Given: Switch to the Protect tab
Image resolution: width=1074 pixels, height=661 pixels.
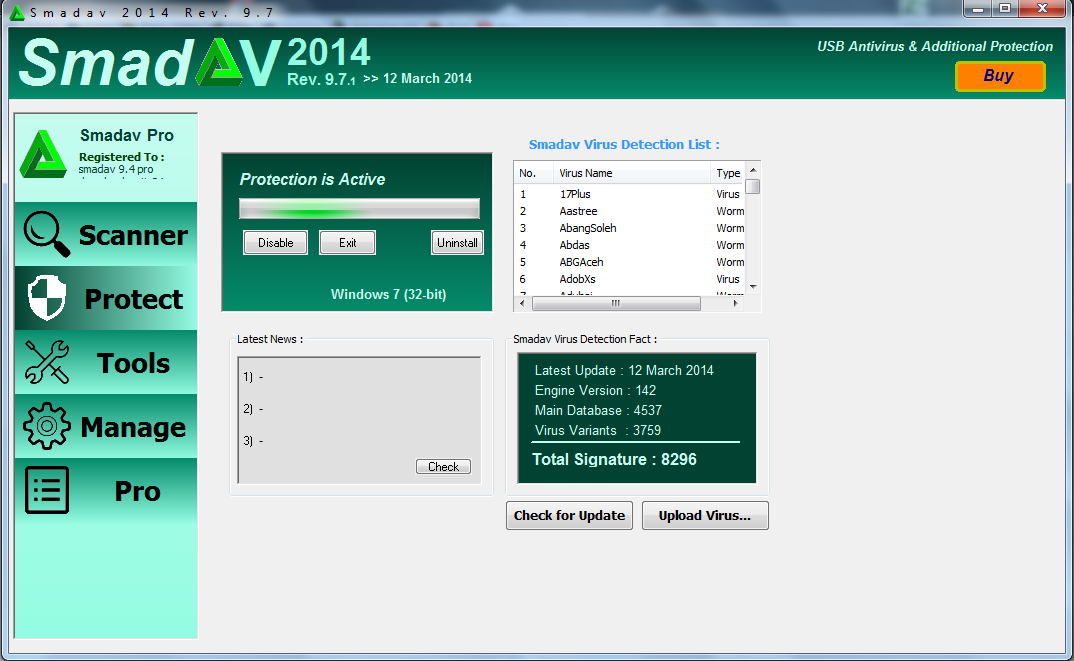Looking at the screenshot, I should 106,298.
